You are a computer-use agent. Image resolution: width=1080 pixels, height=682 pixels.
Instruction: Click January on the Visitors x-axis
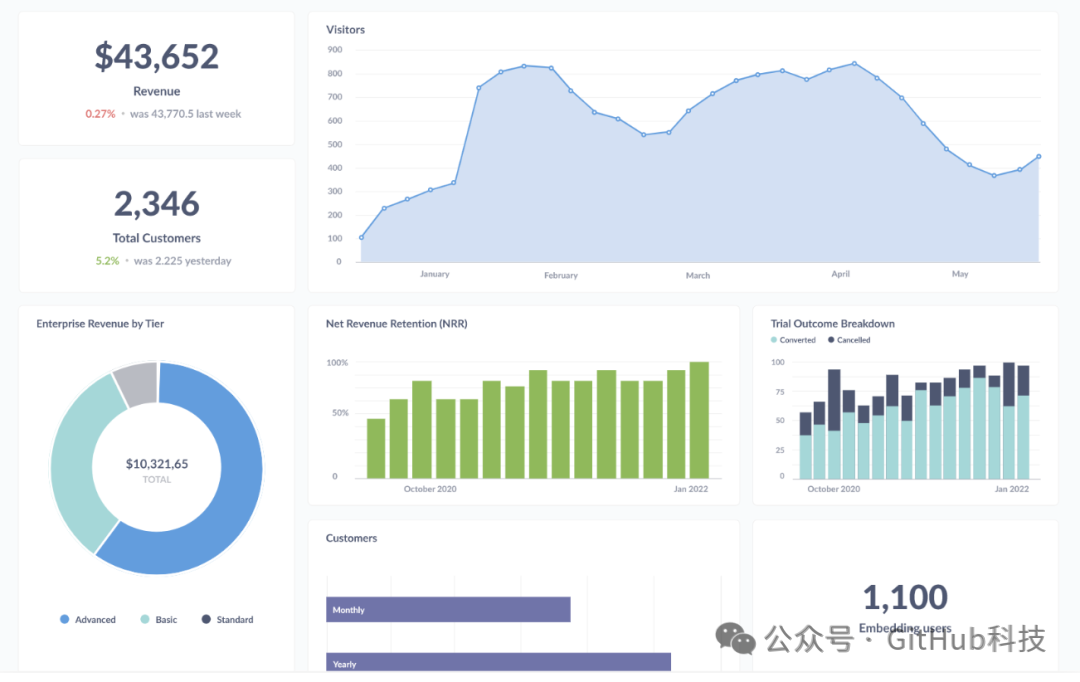(x=435, y=273)
